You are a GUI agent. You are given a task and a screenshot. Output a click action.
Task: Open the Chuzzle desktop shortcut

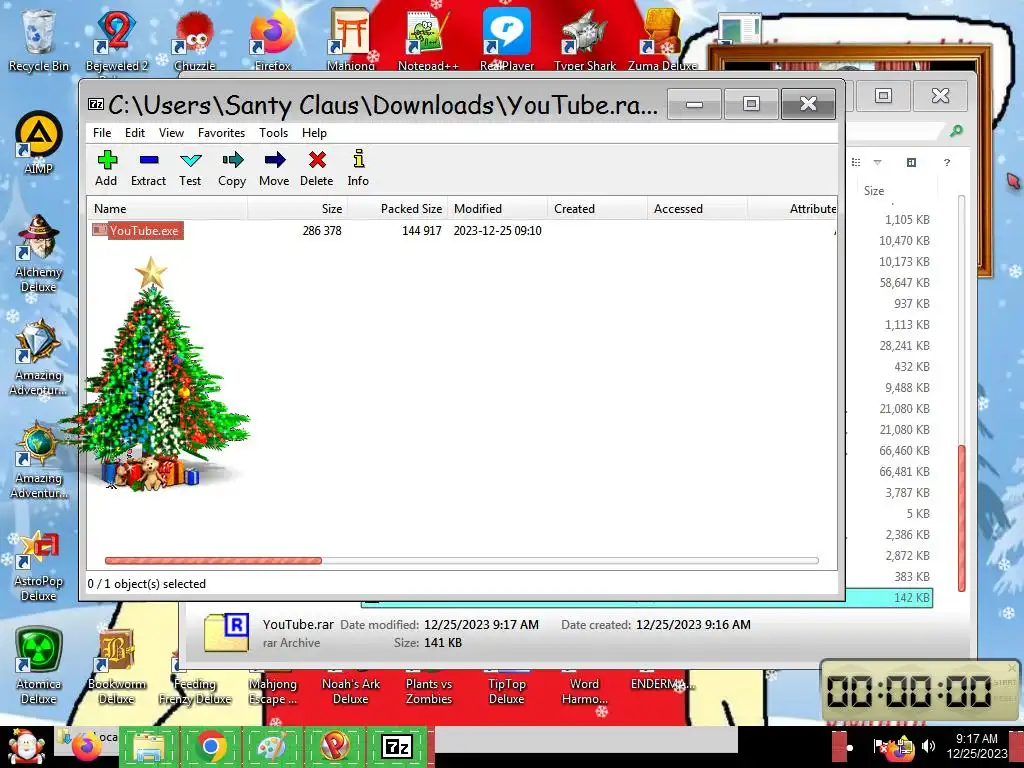pos(195,40)
